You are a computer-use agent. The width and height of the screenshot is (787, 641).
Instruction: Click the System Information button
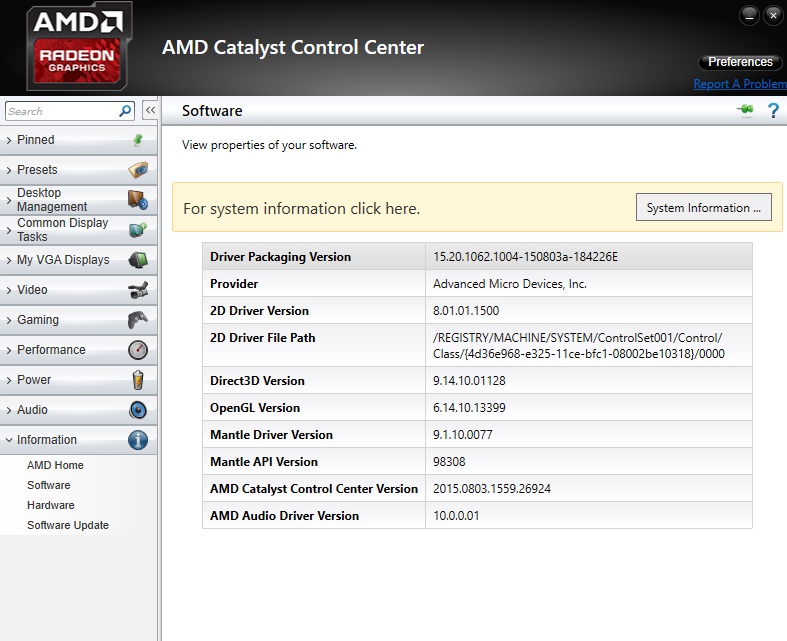703,208
